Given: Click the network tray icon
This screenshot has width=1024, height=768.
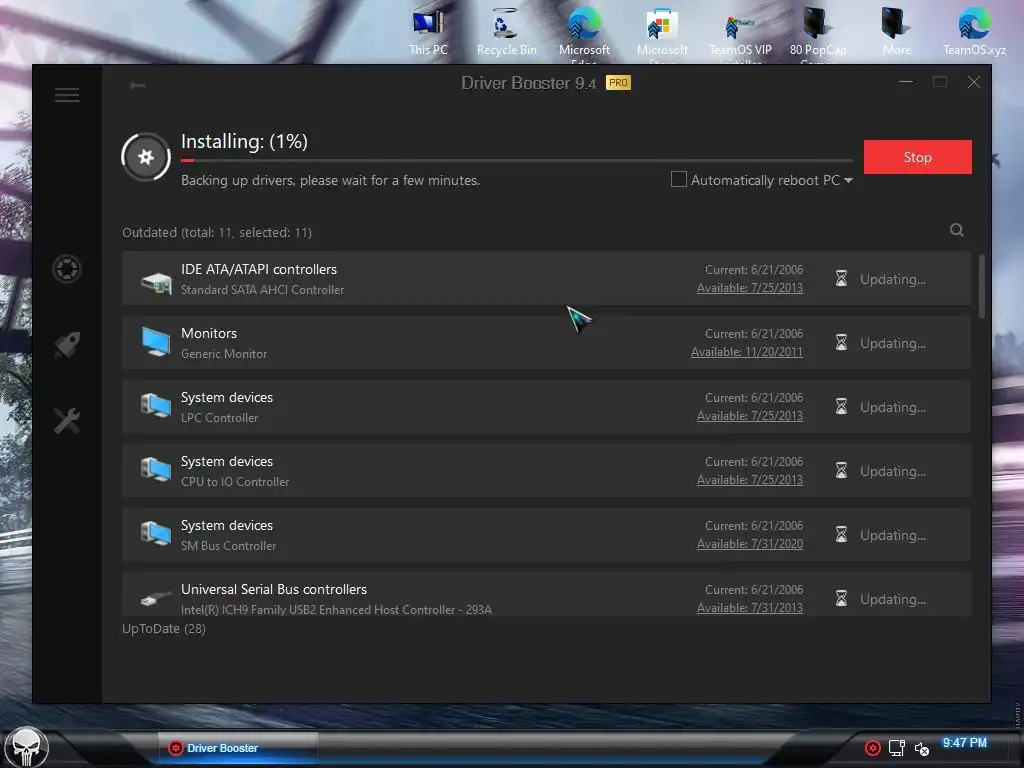Looking at the screenshot, I should coord(897,748).
